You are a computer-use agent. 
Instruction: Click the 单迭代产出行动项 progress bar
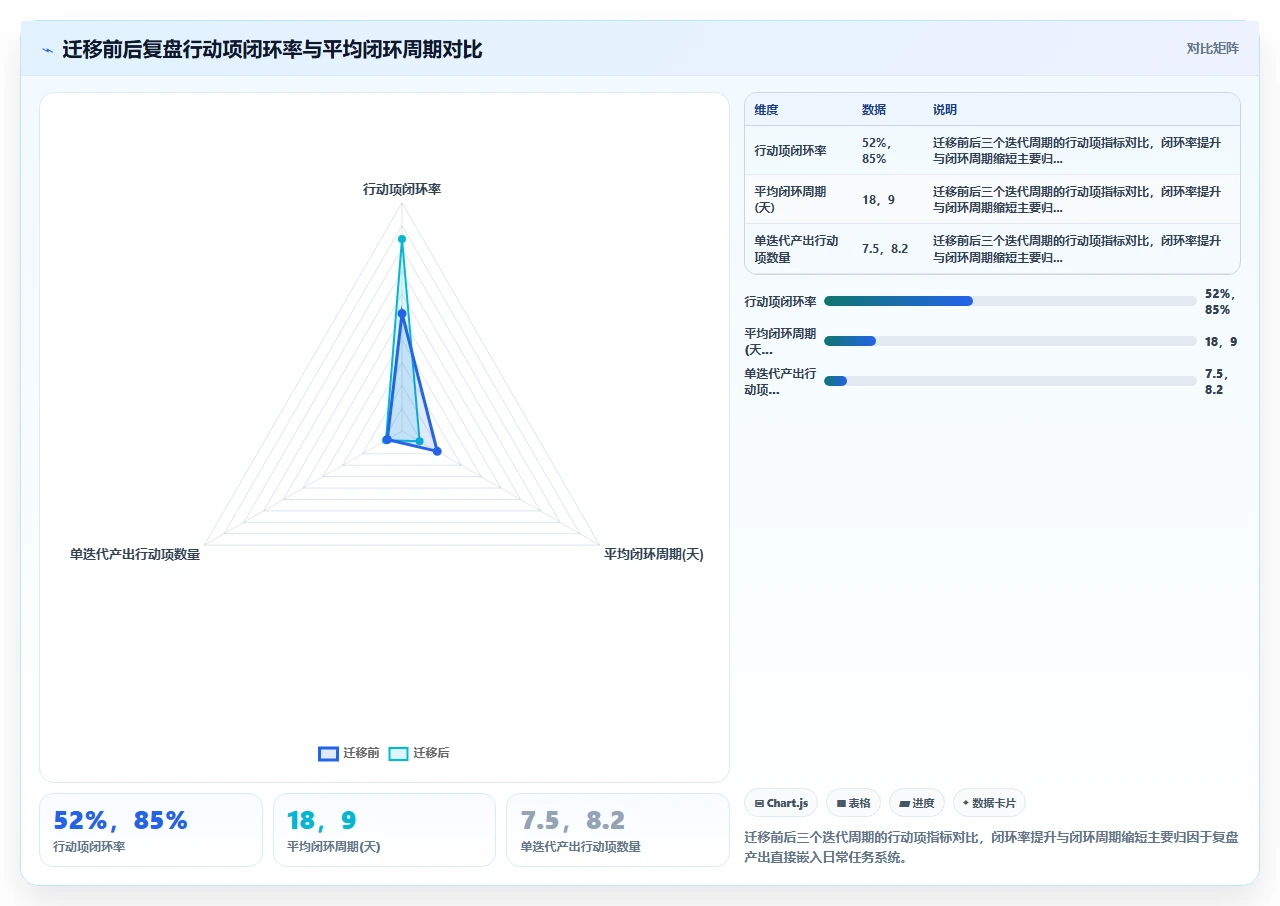tap(1010, 381)
